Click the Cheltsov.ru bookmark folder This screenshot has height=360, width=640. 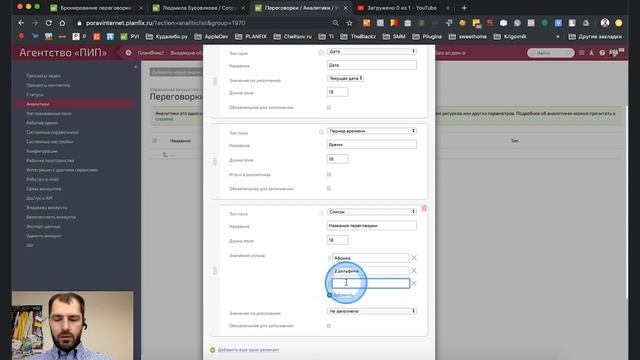point(292,37)
